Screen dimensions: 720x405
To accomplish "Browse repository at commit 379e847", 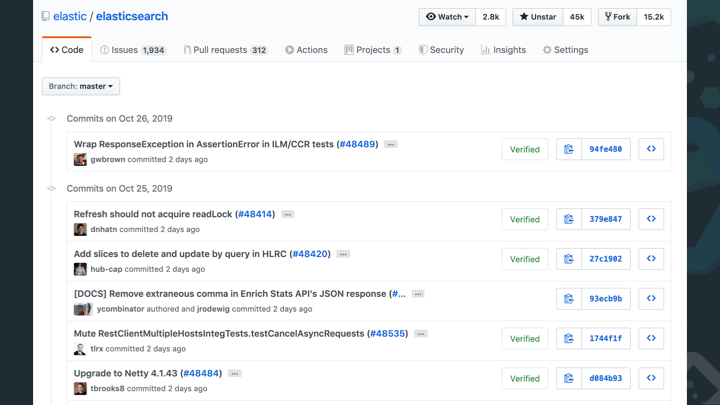I will point(651,219).
